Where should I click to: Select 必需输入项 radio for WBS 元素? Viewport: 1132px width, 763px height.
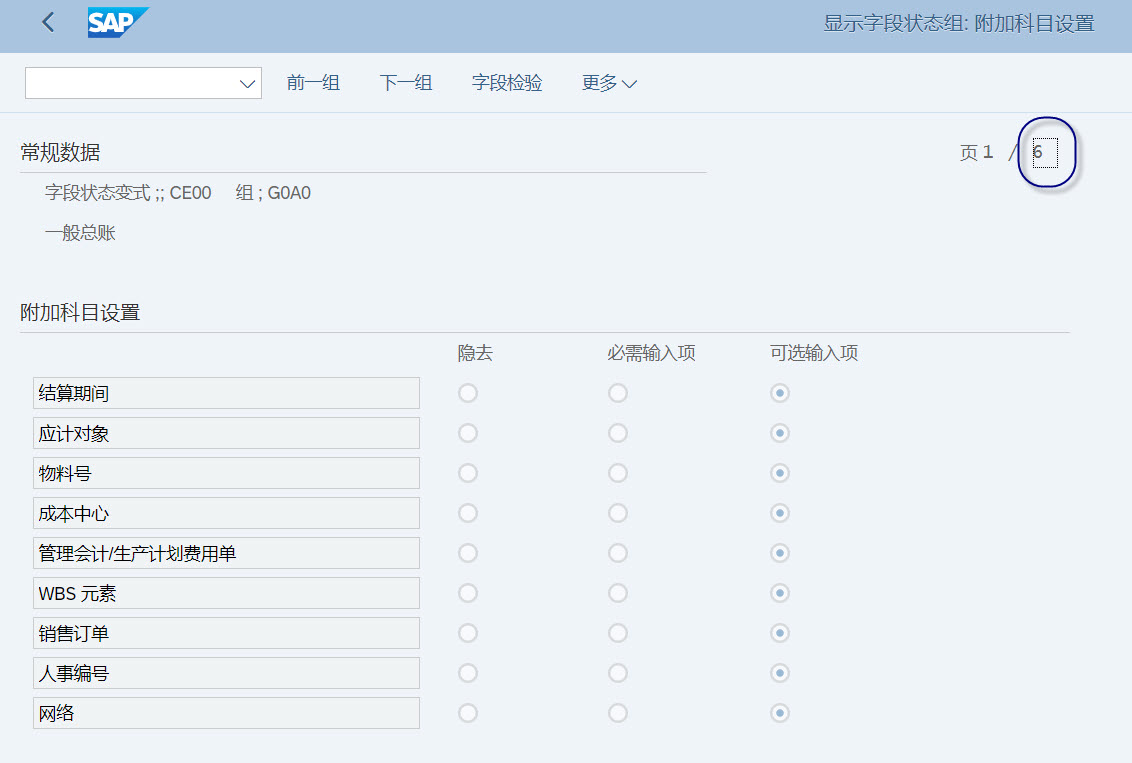coord(617,592)
